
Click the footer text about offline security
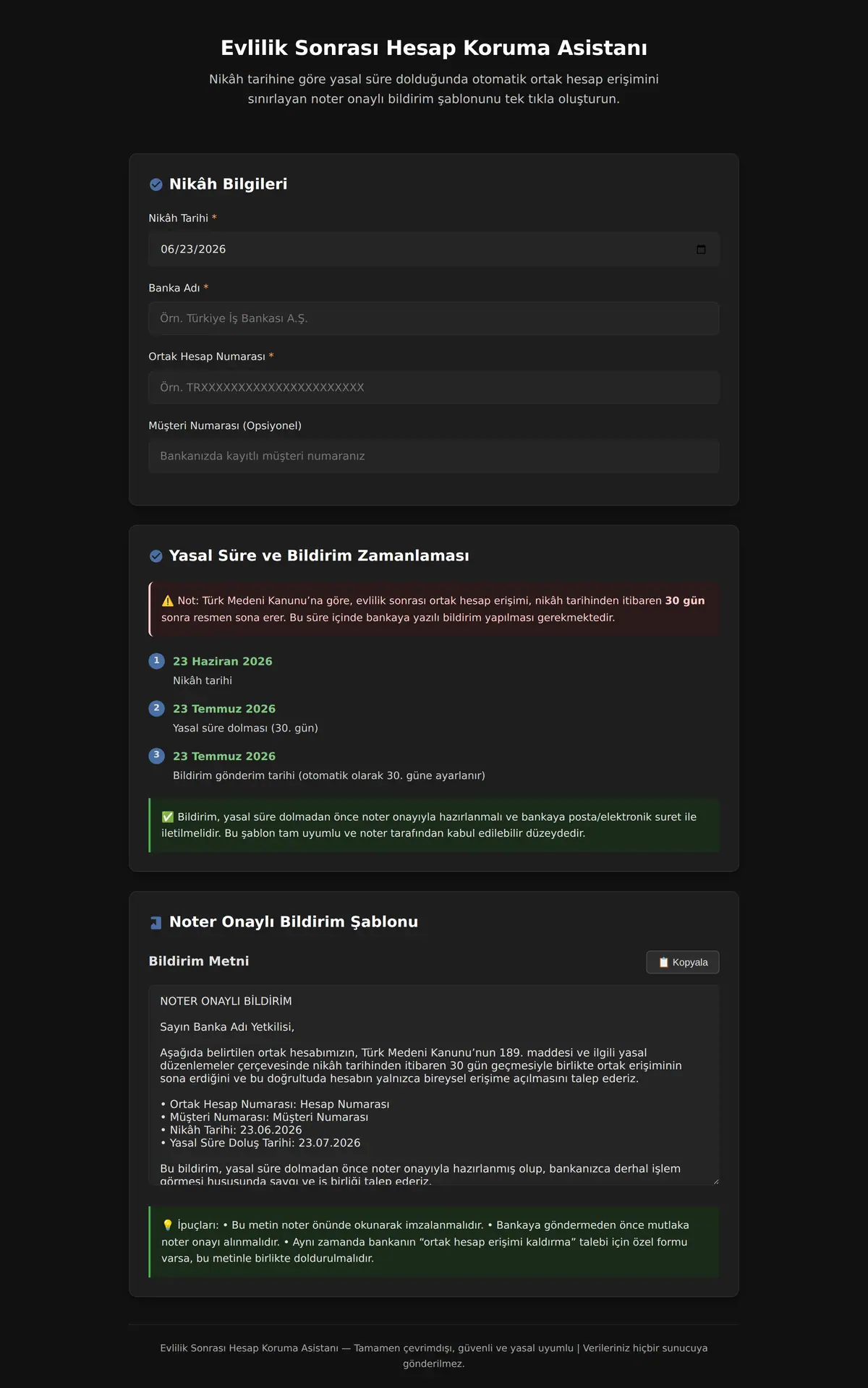coord(434,1355)
